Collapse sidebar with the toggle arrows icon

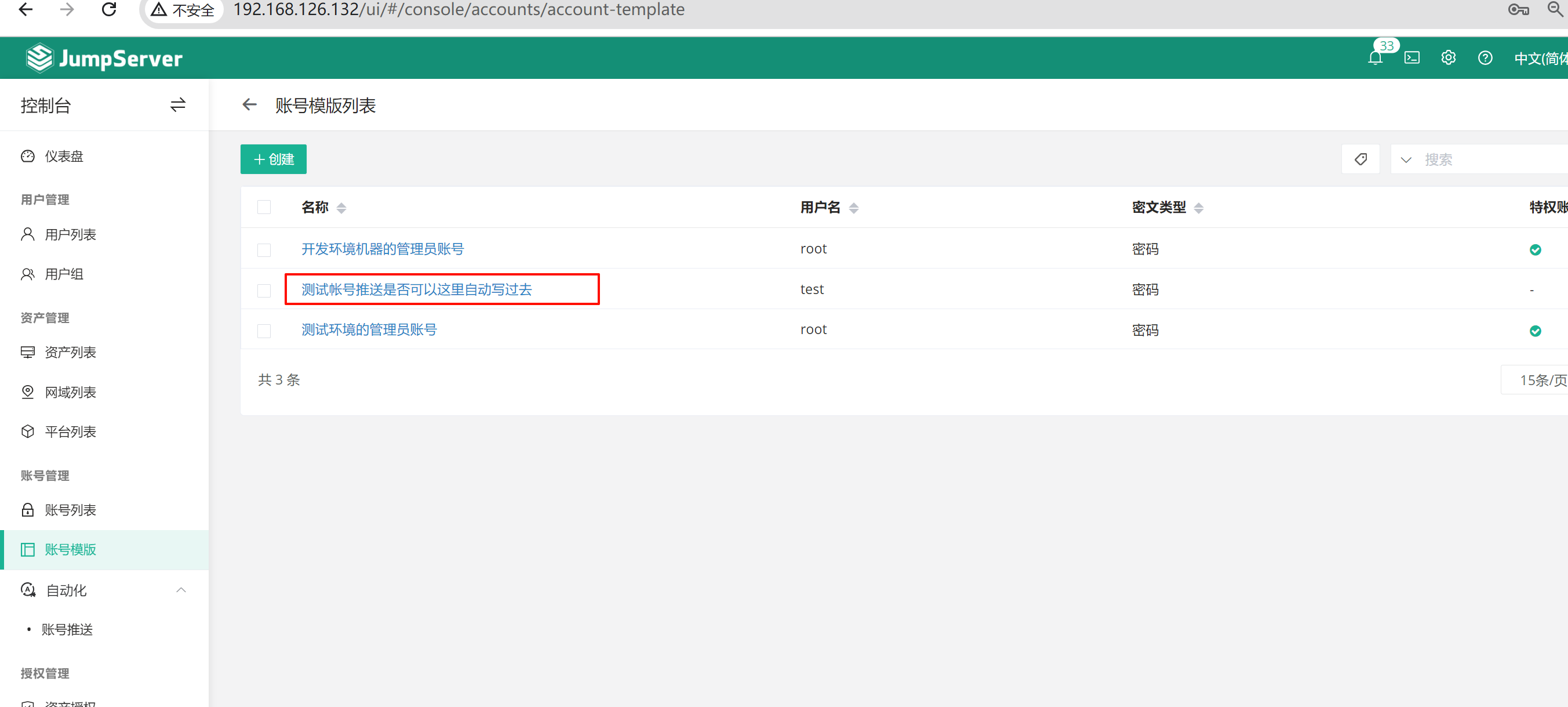coord(178,106)
